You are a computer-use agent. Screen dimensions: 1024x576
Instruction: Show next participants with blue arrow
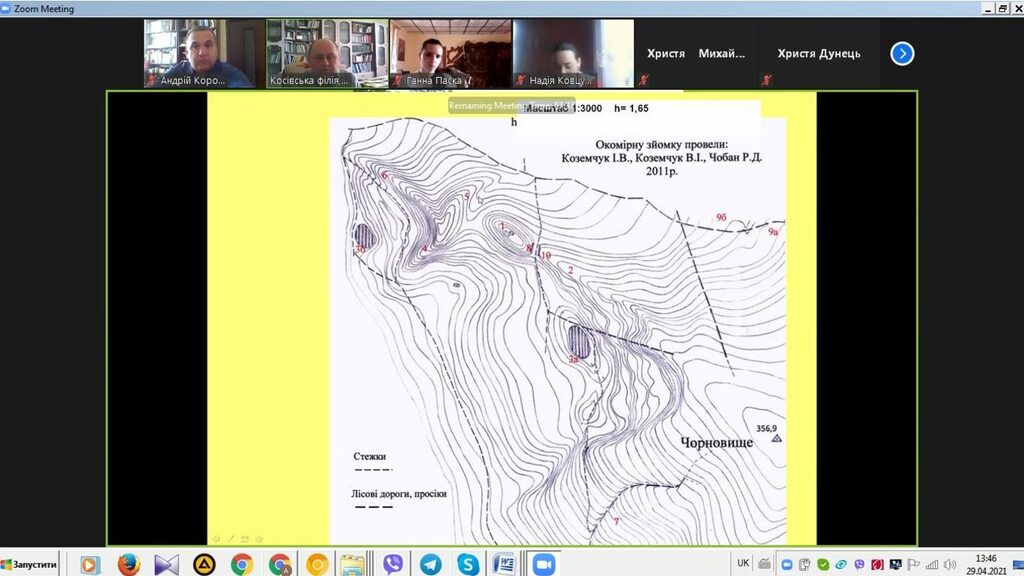click(902, 54)
